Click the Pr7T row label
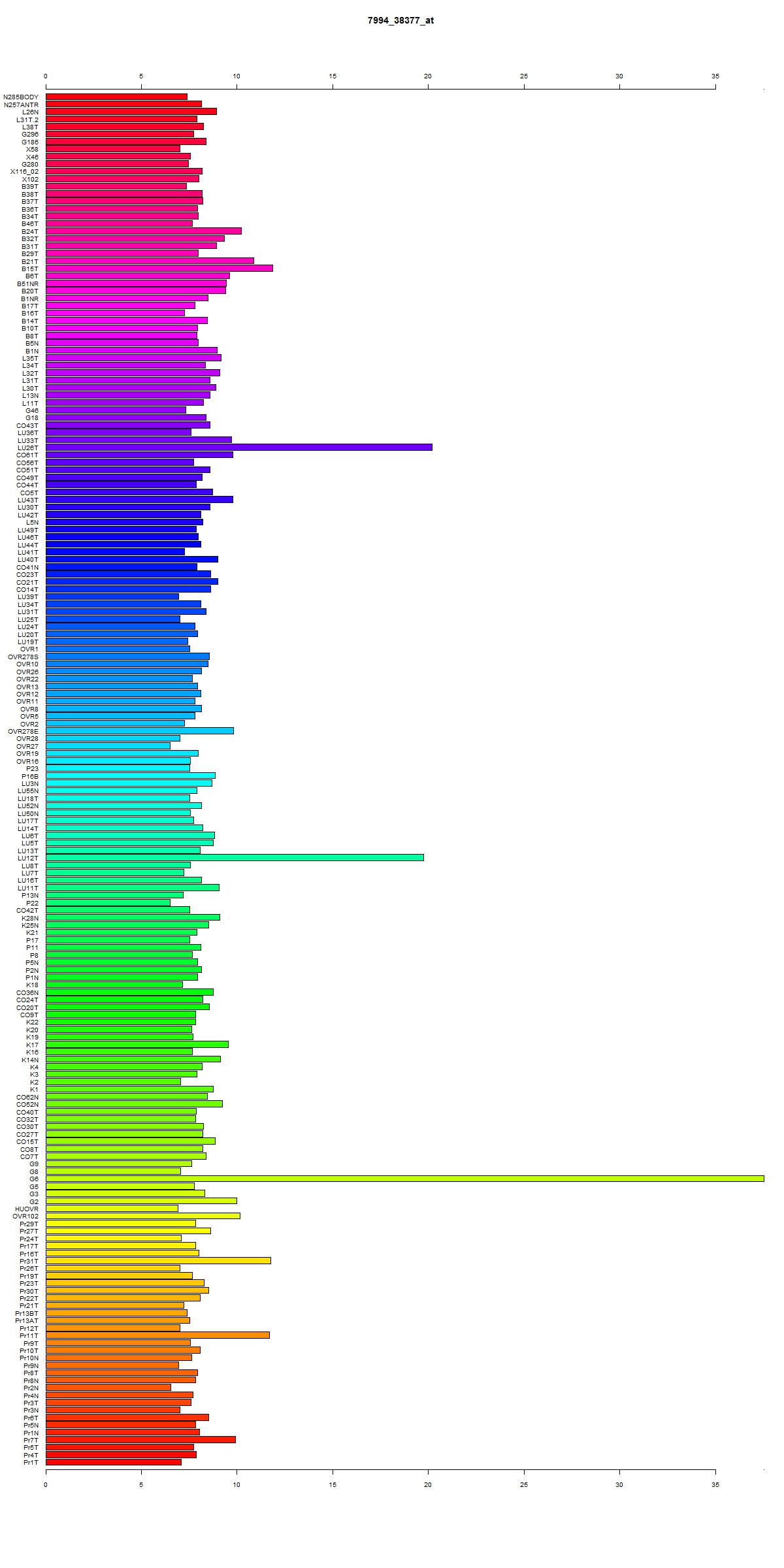The image size is (784, 1568). pos(31,1439)
